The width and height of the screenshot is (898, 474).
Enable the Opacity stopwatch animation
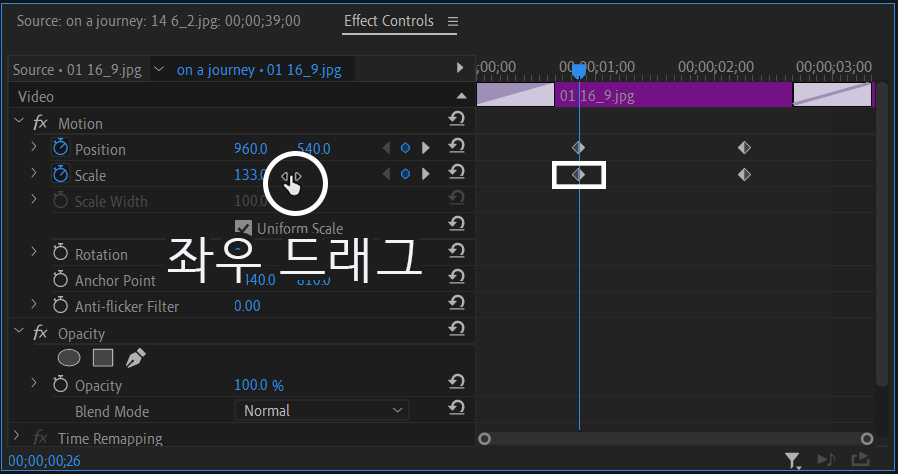tap(60, 384)
